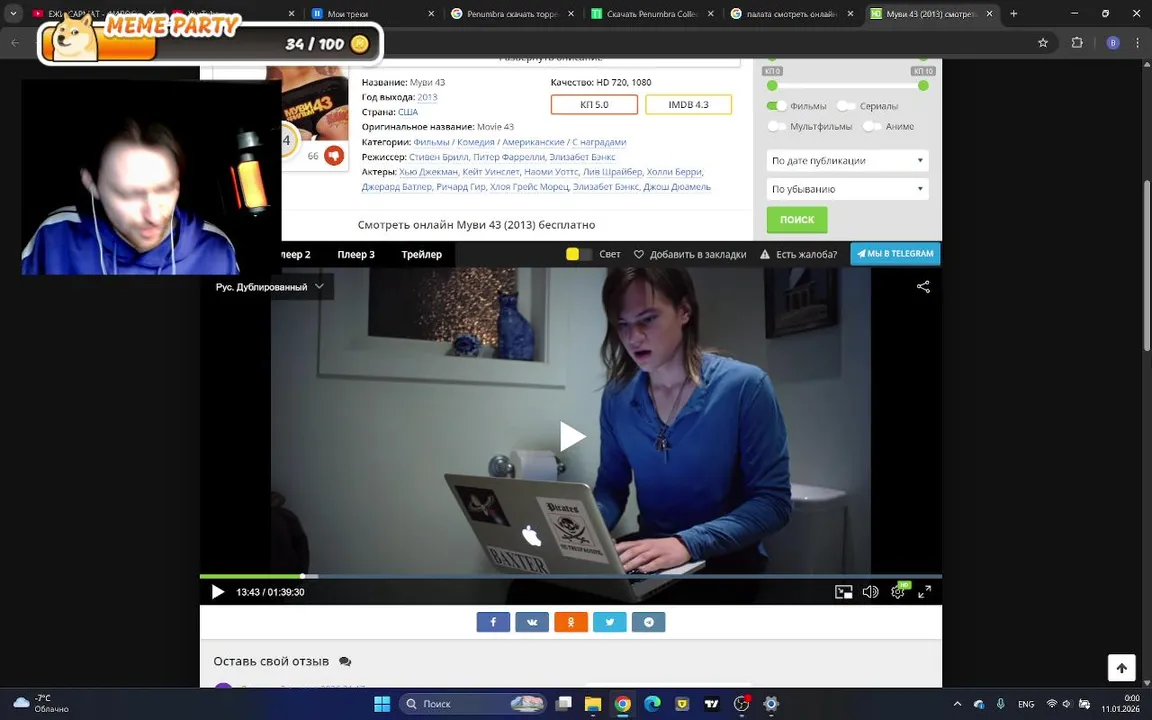Click the share icon on the video
The height and width of the screenshot is (720, 1152).
click(924, 287)
